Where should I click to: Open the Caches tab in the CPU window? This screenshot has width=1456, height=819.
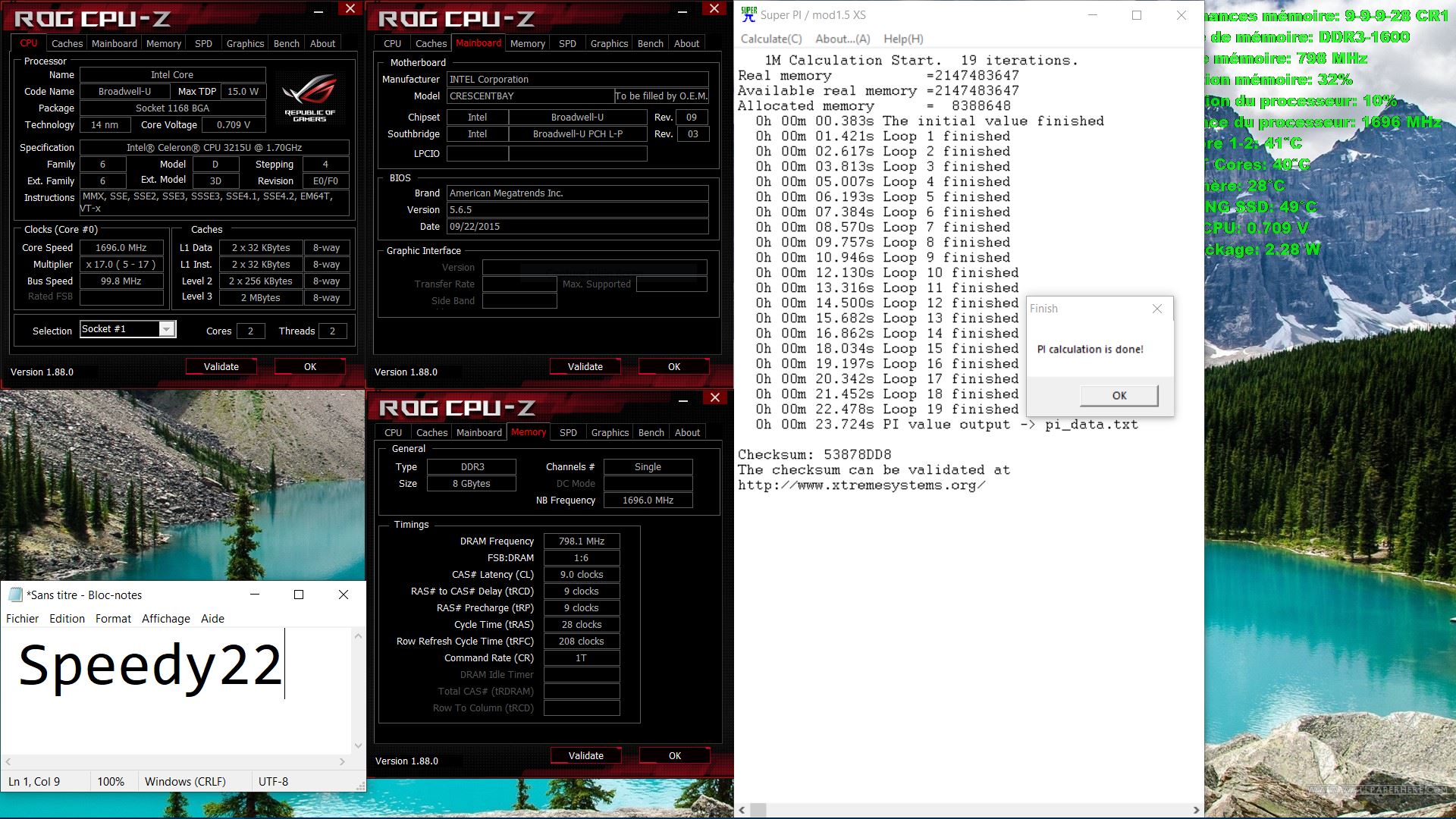click(x=67, y=44)
